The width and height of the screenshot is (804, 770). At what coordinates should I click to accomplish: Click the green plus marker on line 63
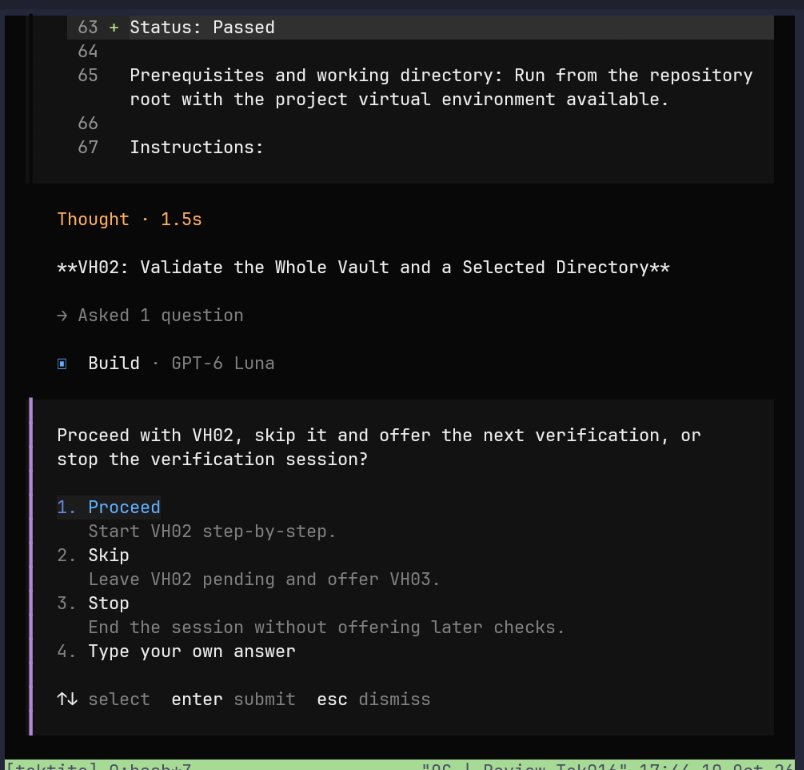coord(114,27)
